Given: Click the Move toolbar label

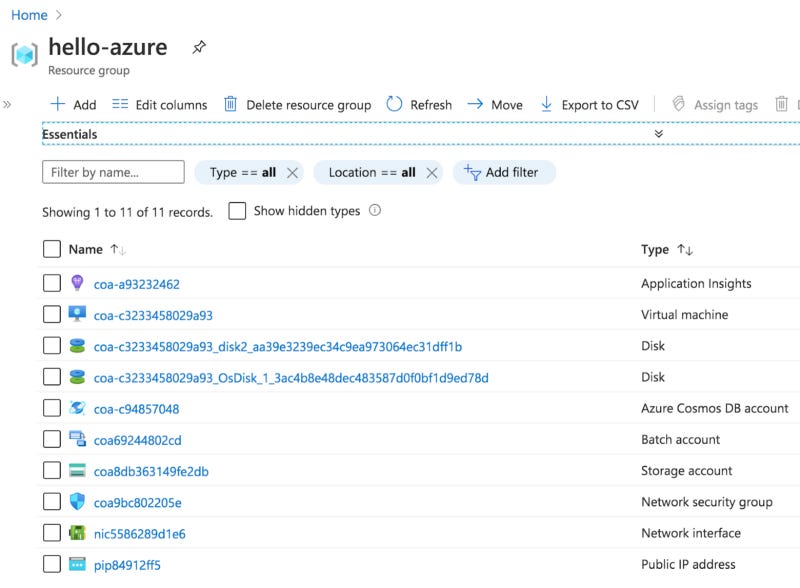Looking at the screenshot, I should tap(507, 105).
